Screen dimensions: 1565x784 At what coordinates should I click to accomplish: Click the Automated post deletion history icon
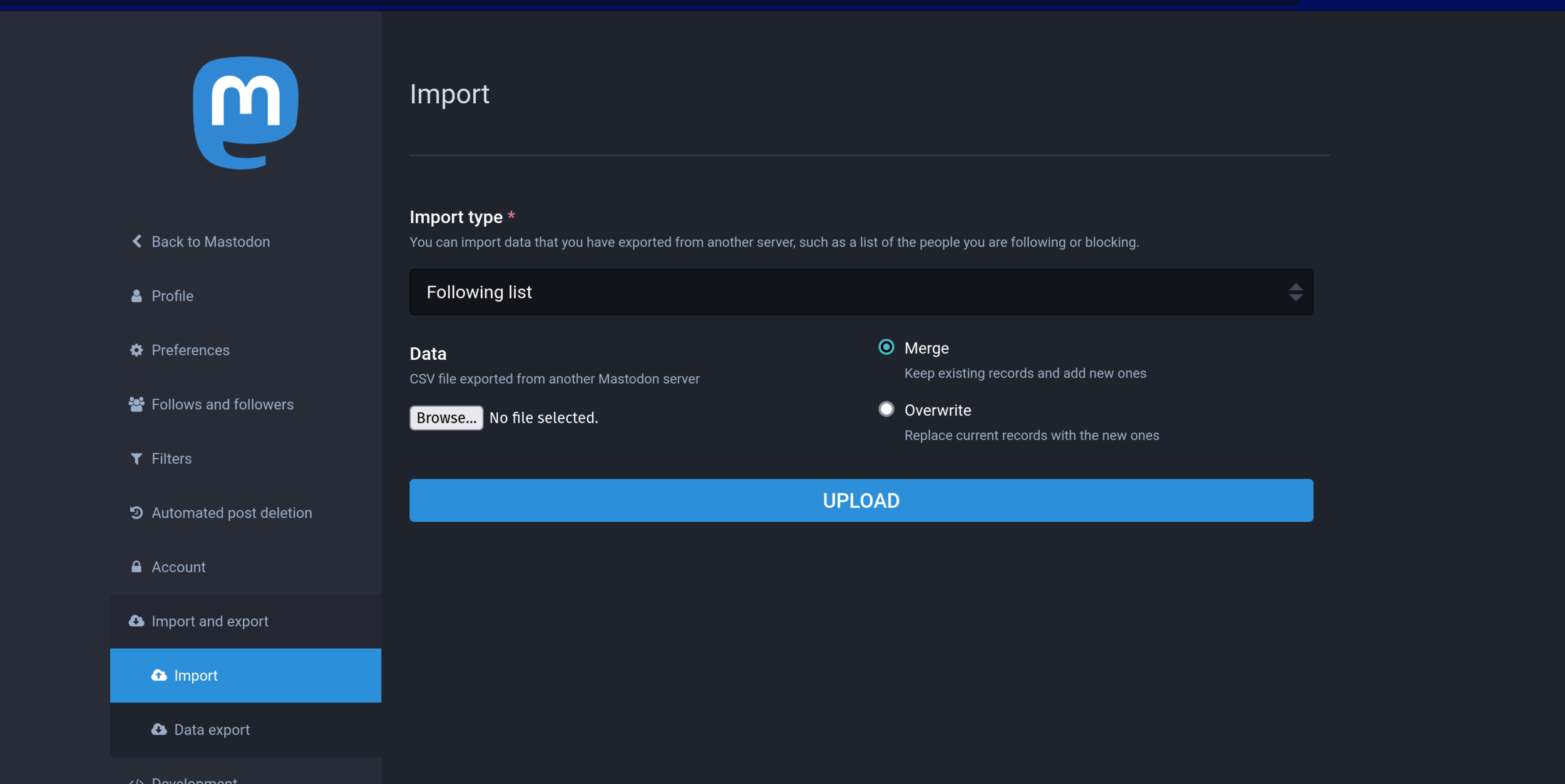click(136, 513)
